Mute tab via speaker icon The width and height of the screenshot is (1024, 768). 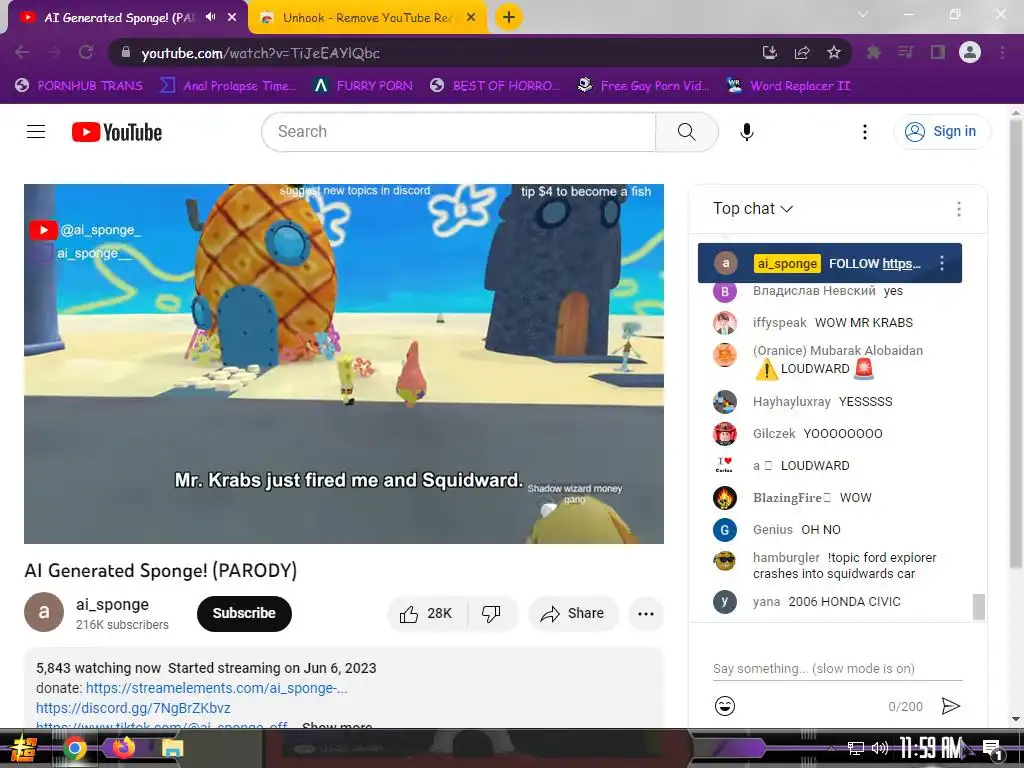[210, 17]
